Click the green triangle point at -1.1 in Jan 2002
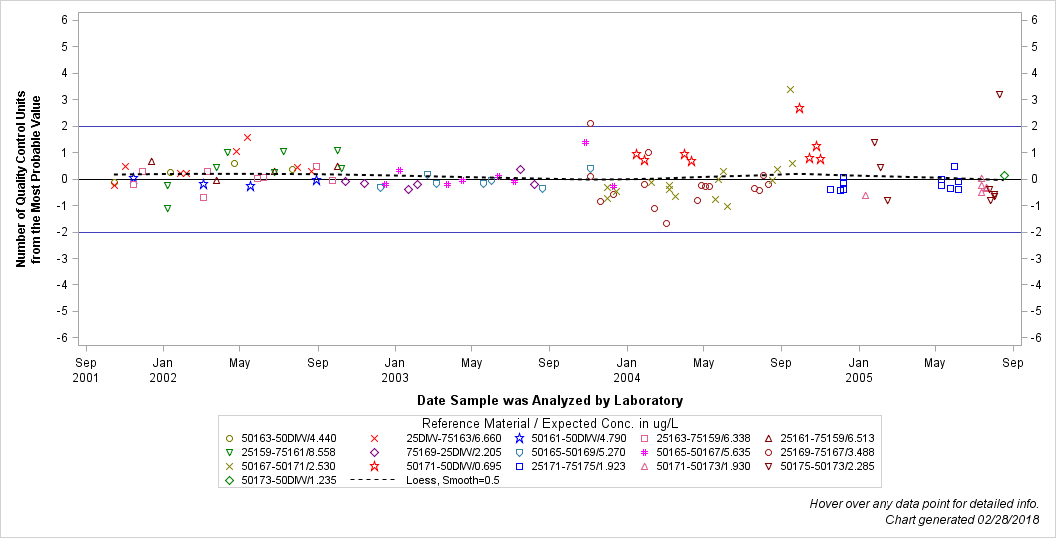This screenshot has width=1056, height=538. pyautogui.click(x=168, y=209)
